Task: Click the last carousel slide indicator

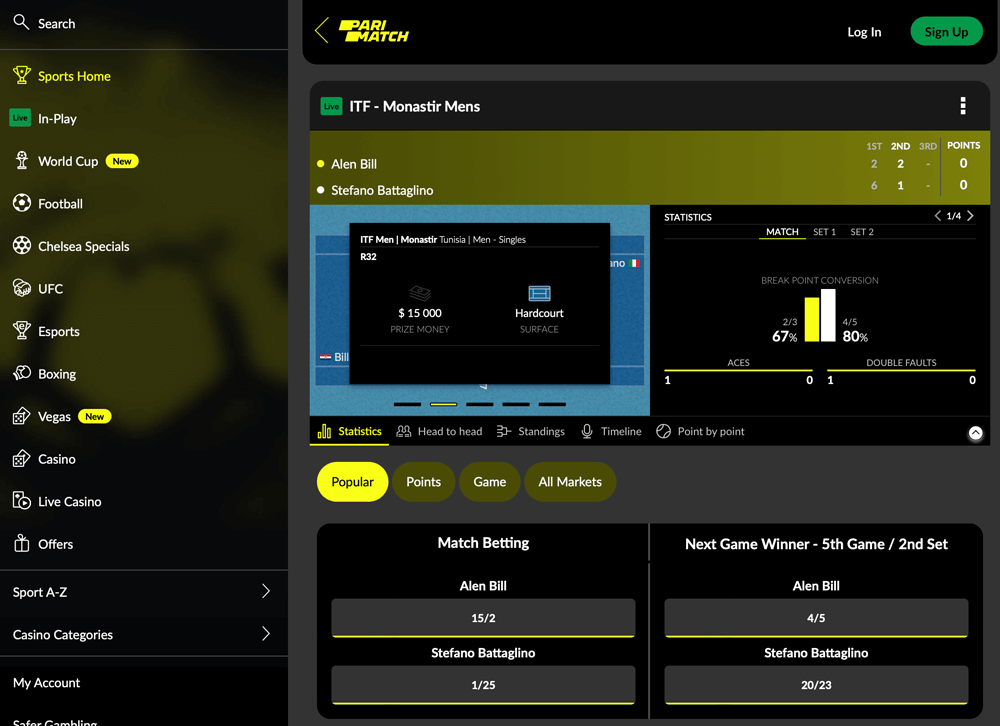Action: tap(552, 404)
